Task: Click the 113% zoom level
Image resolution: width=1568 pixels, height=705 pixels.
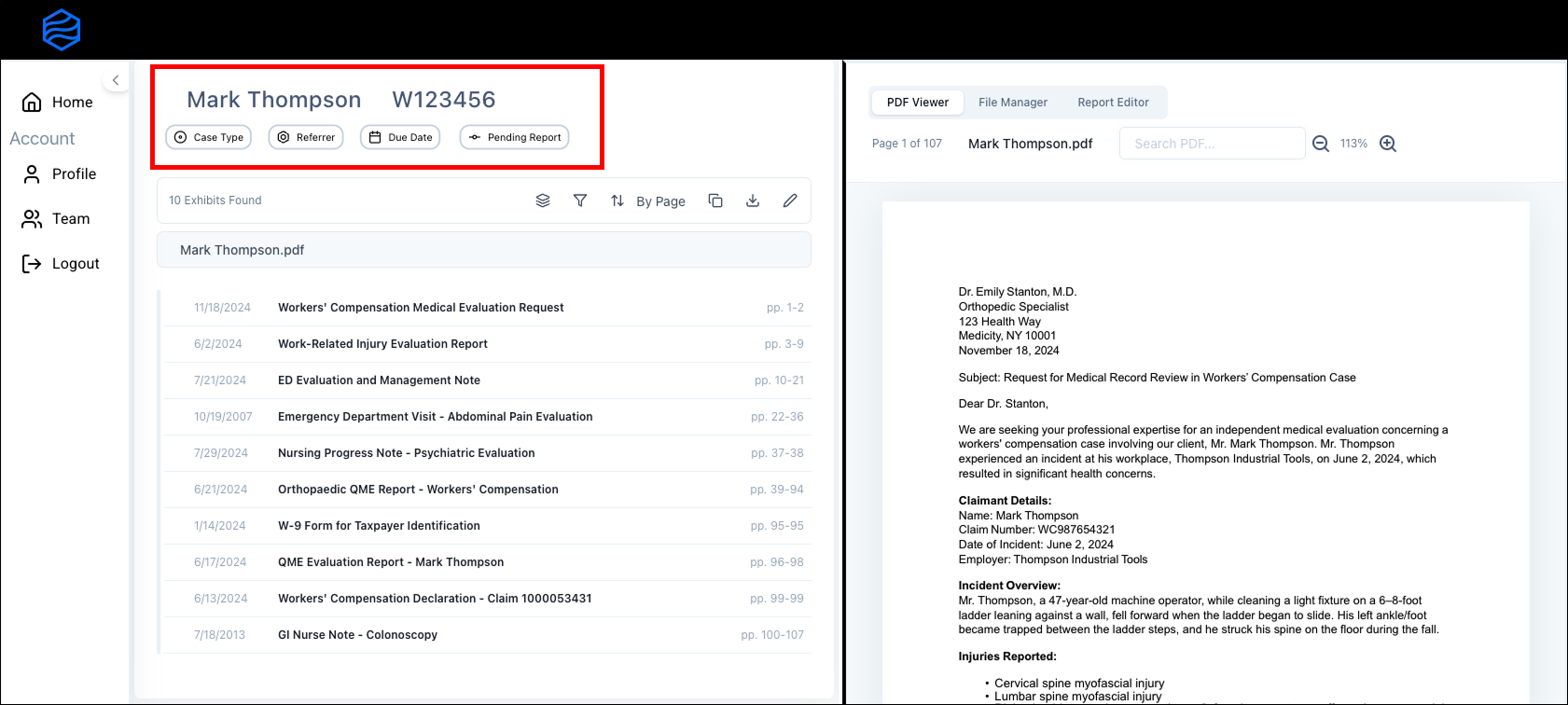Action: (1353, 144)
